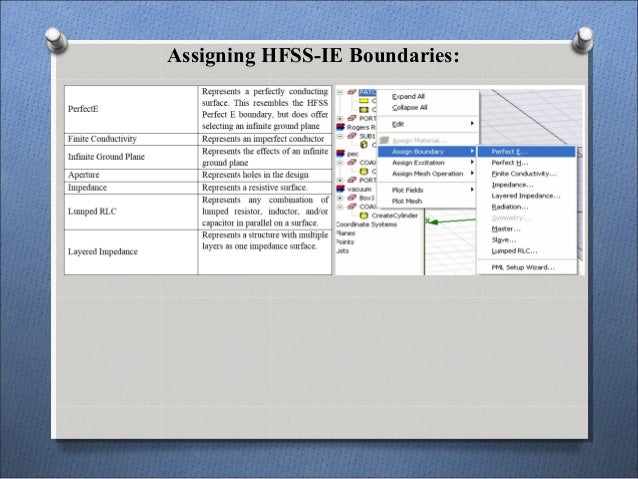
Task: Select the CreateCylinder tree item
Action: point(394,216)
